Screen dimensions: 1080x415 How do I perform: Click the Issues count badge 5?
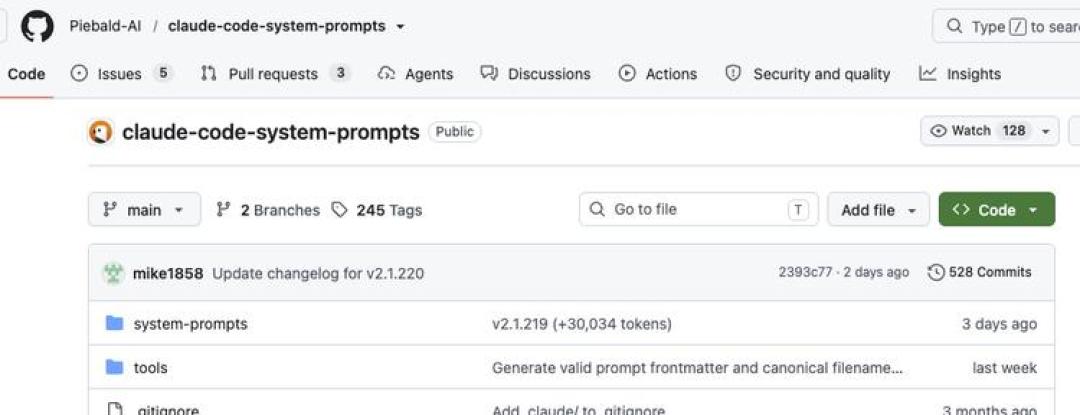click(163, 73)
